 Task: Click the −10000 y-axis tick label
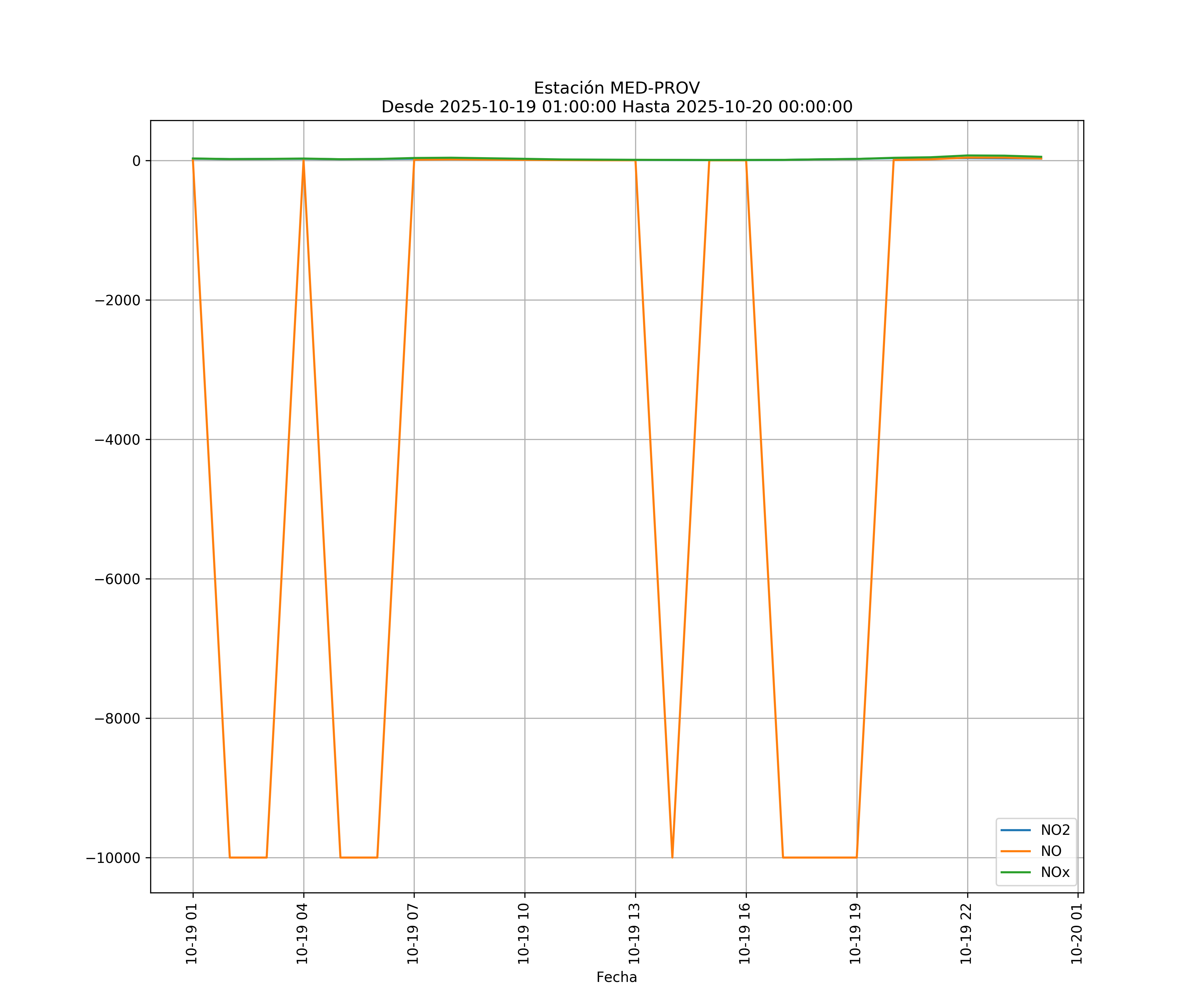(113, 858)
